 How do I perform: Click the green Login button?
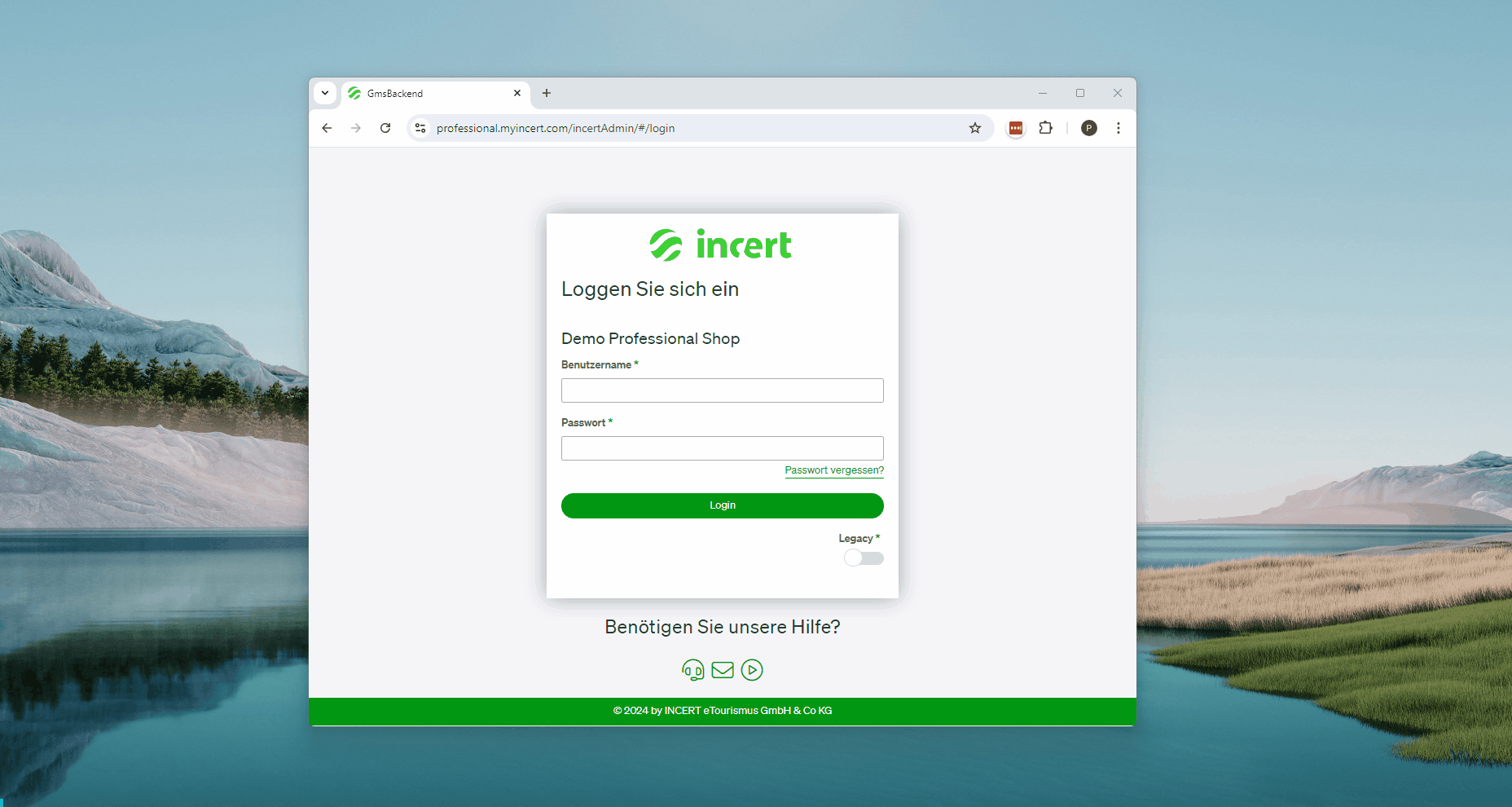point(723,505)
